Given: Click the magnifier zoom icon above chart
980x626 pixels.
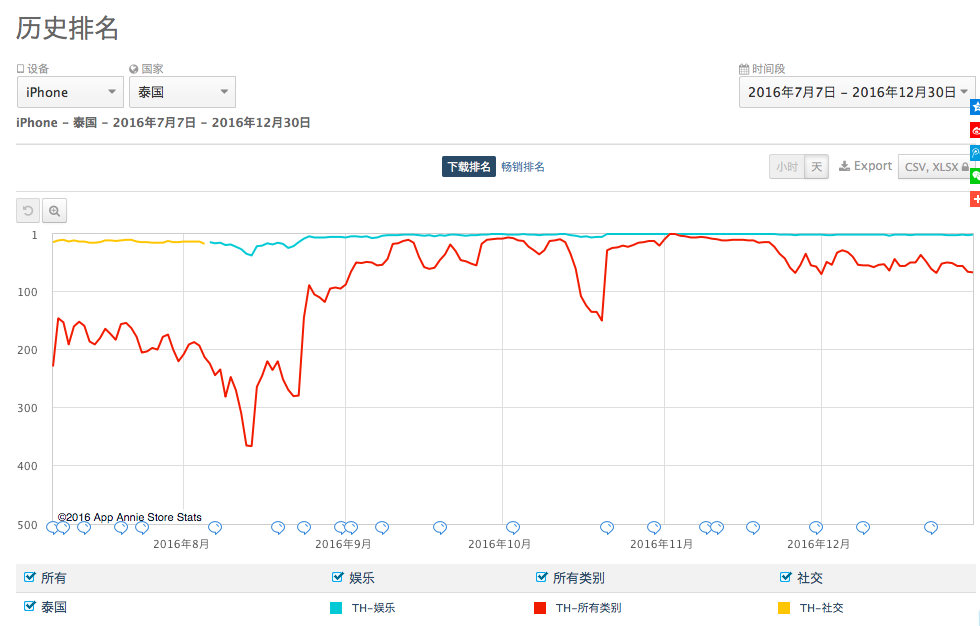Looking at the screenshot, I should [x=54, y=211].
